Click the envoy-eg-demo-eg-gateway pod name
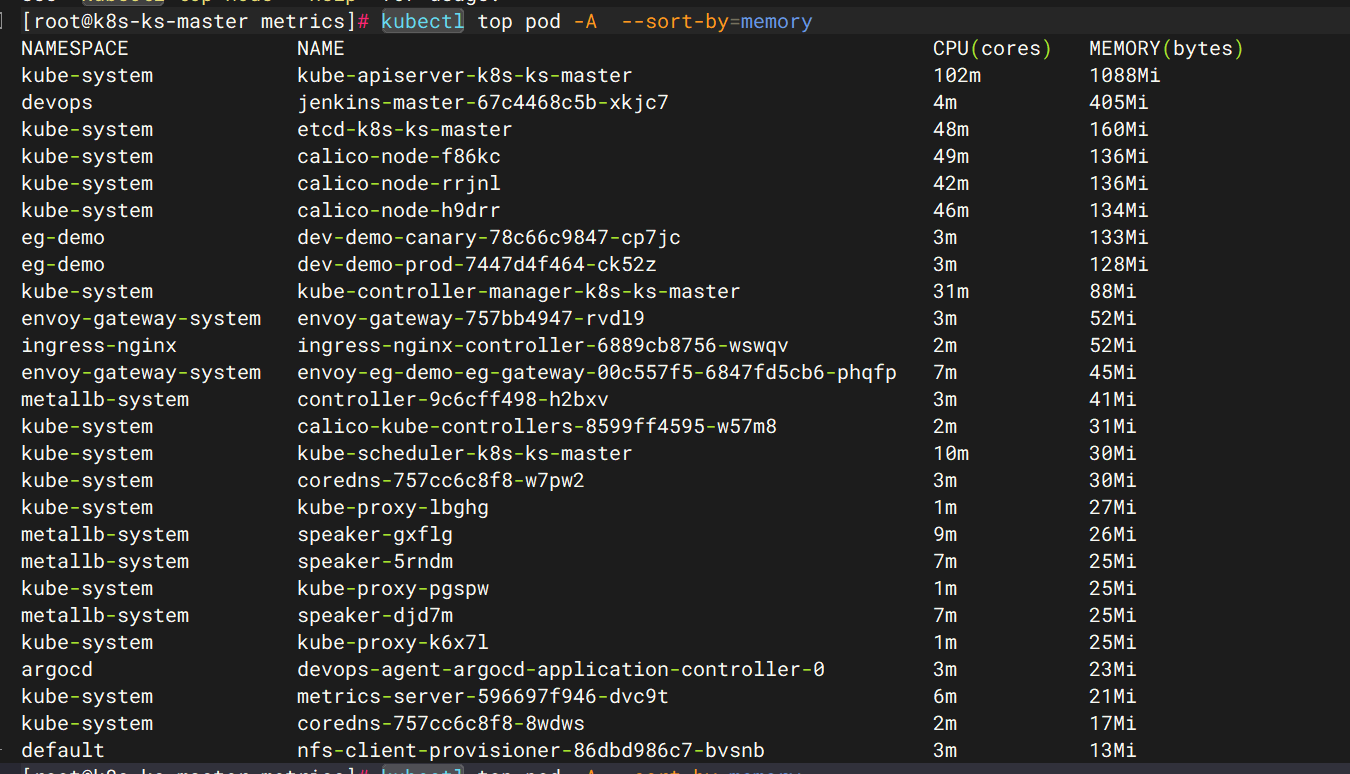 pyautogui.click(x=596, y=372)
